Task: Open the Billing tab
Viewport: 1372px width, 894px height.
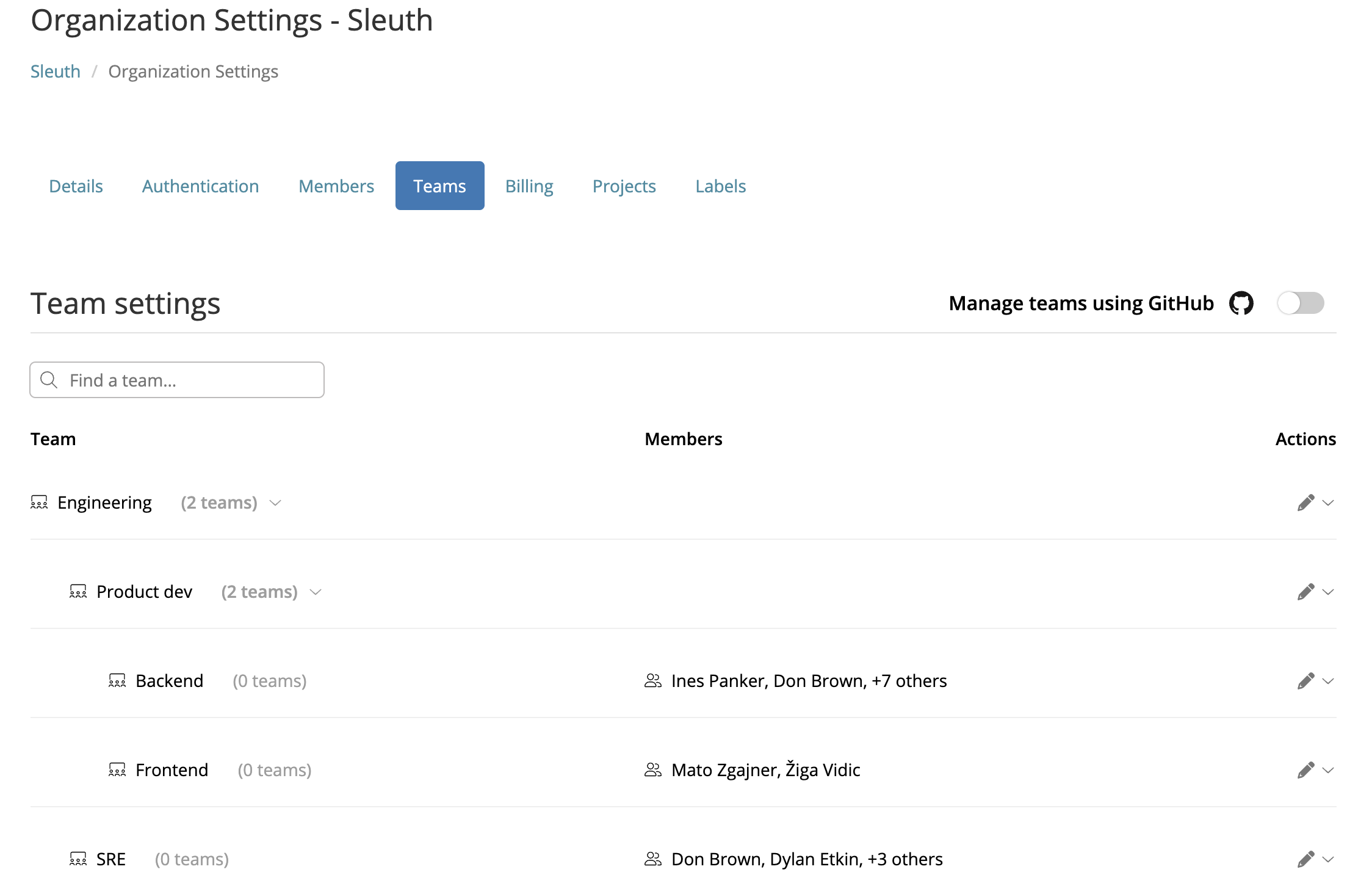Action: pyautogui.click(x=529, y=186)
